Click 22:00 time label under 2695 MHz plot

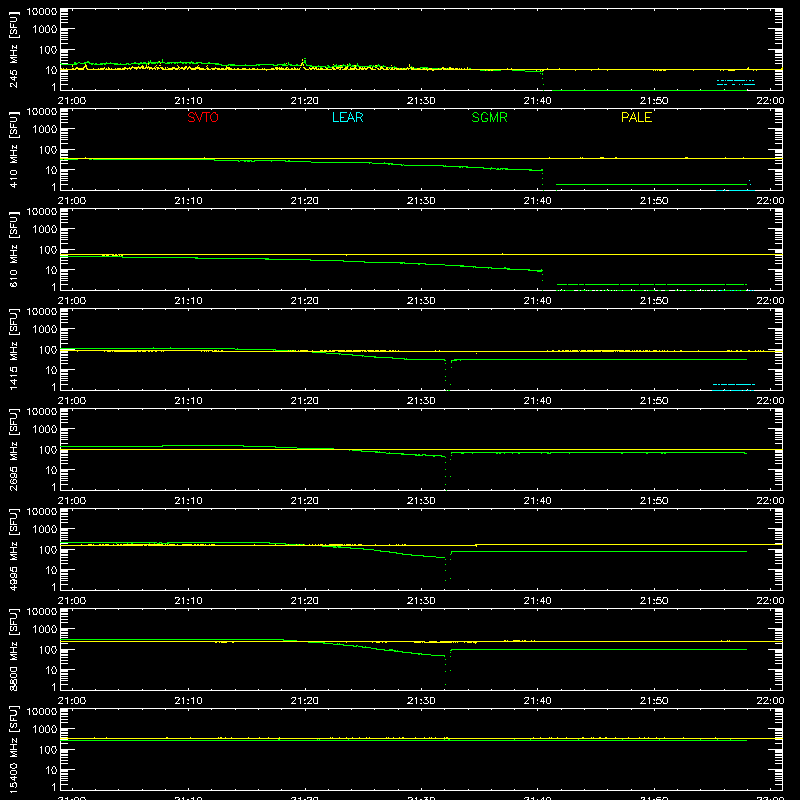770,501
